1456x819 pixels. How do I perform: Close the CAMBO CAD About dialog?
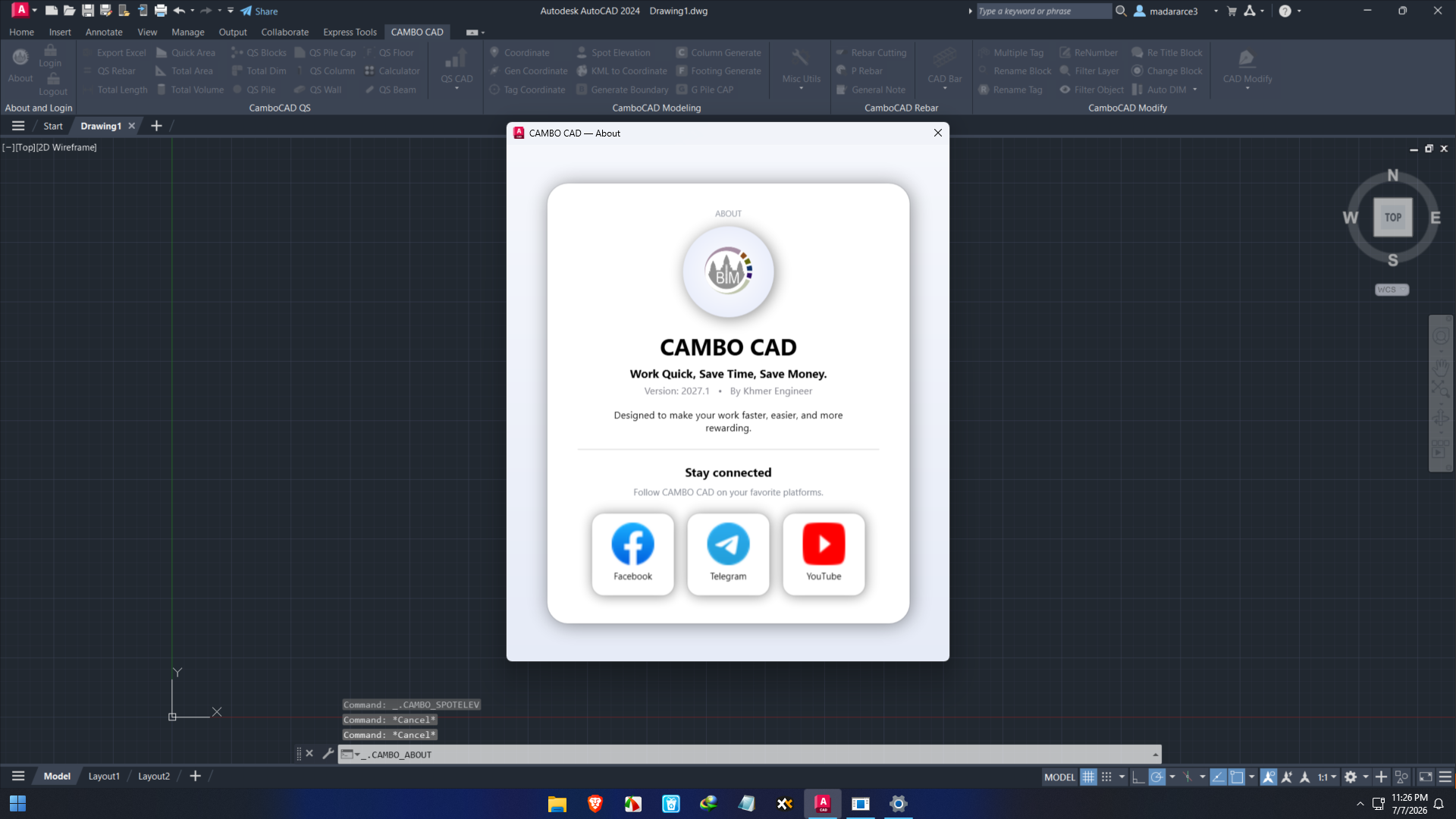pyautogui.click(x=938, y=133)
